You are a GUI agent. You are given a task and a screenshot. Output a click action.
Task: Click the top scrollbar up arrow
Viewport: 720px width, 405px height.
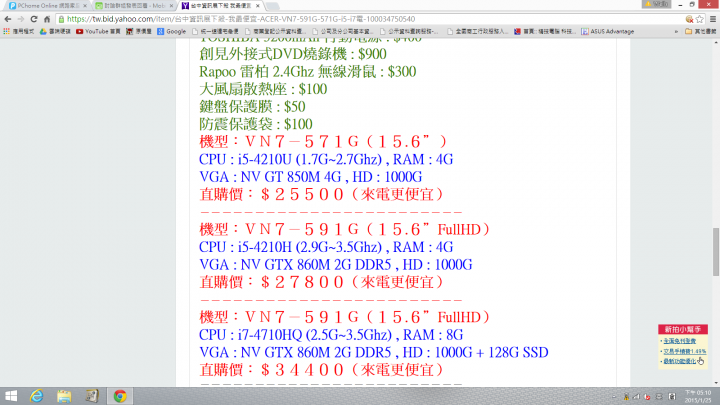point(716,42)
